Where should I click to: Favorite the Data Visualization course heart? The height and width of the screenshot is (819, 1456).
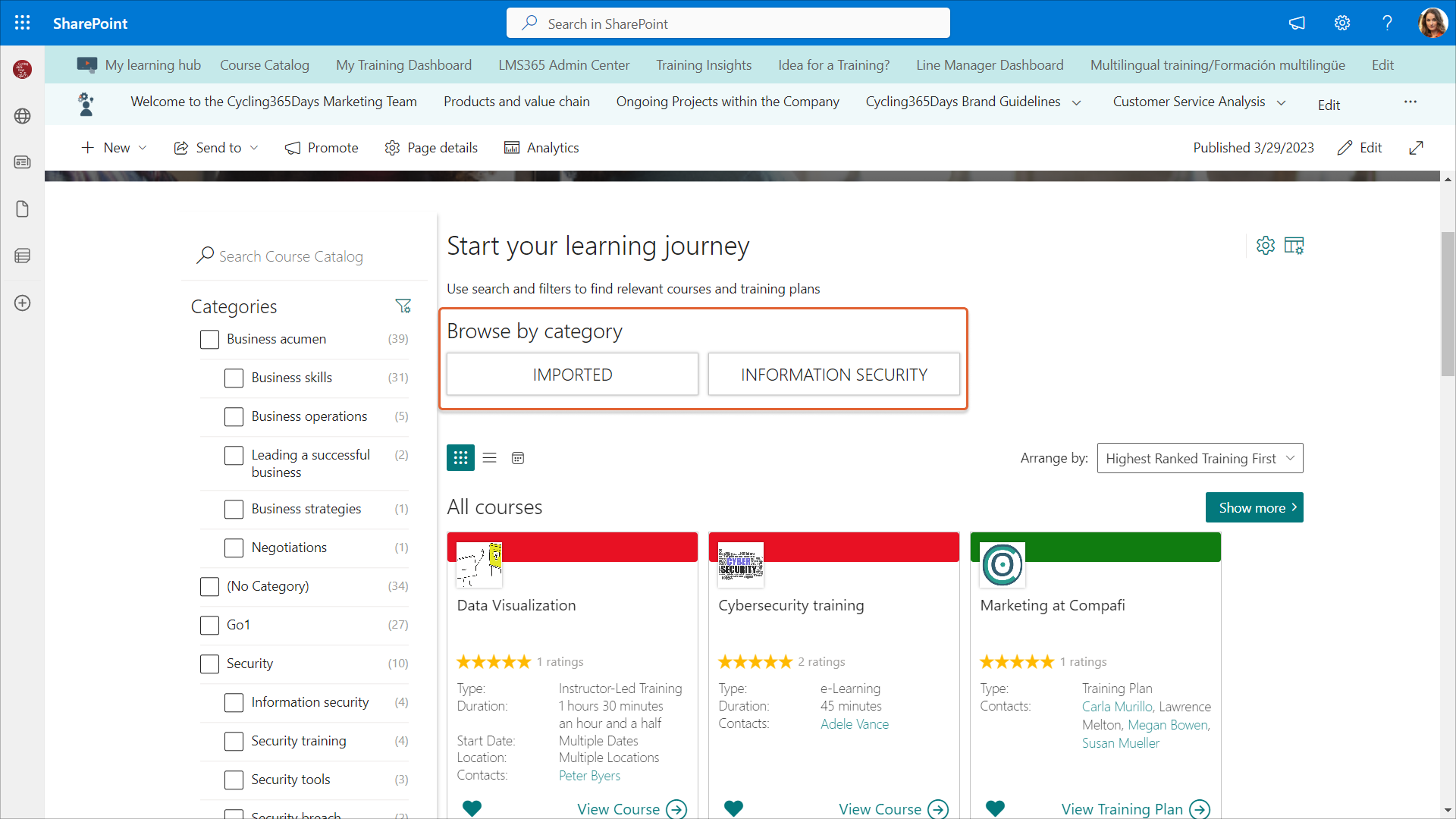[472, 808]
